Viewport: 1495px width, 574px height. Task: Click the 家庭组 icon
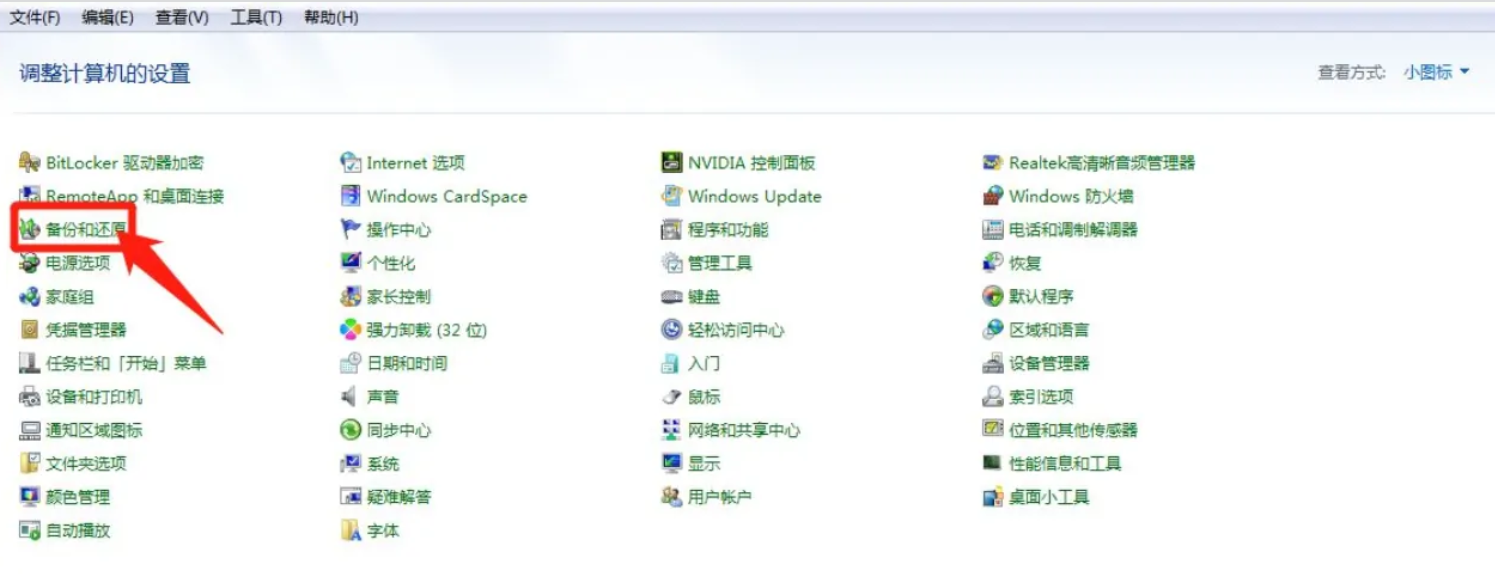tap(29, 297)
